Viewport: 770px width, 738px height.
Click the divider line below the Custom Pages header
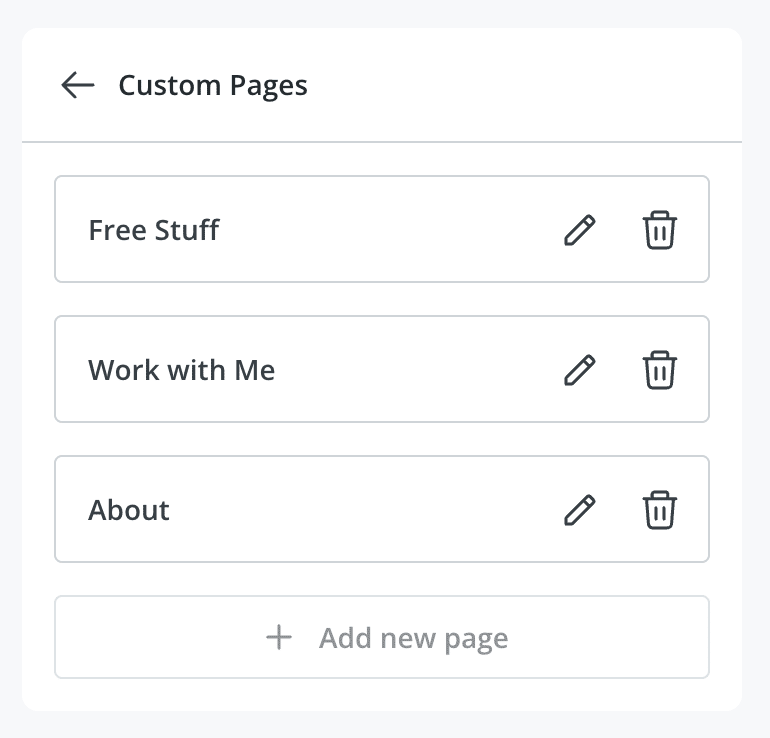(x=382, y=142)
